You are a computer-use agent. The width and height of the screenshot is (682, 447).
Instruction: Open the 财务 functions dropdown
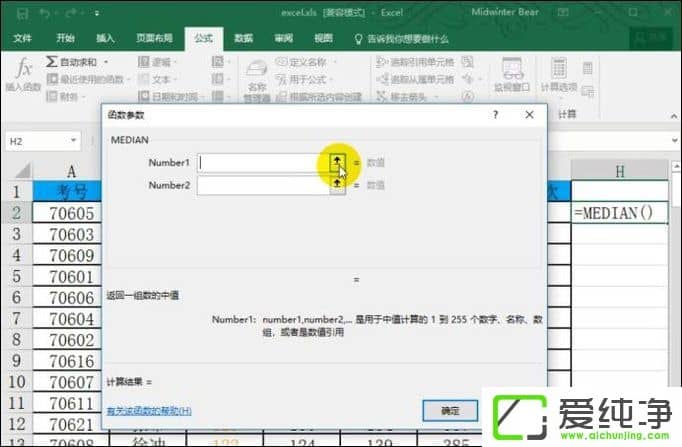(x=67, y=96)
